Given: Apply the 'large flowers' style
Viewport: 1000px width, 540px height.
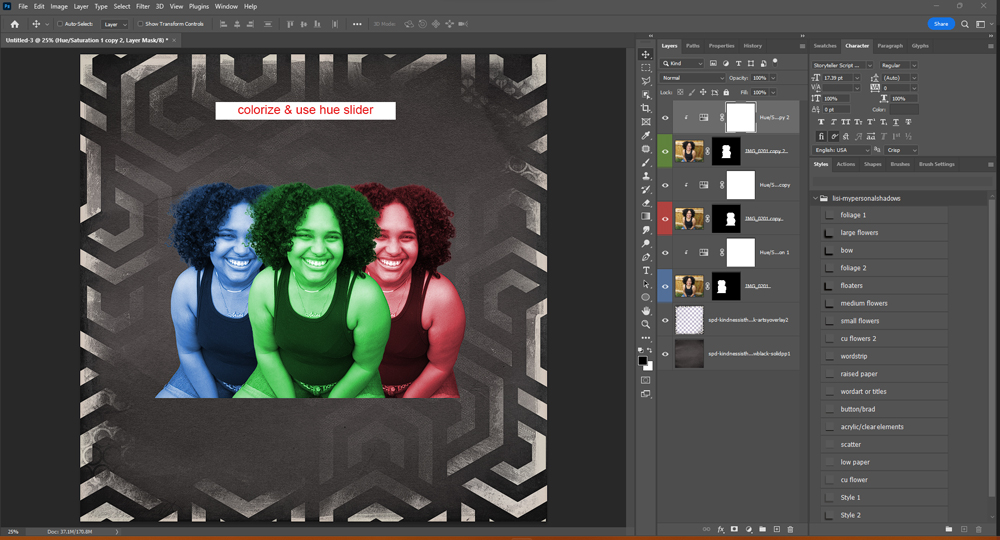Looking at the screenshot, I should 883,233.
